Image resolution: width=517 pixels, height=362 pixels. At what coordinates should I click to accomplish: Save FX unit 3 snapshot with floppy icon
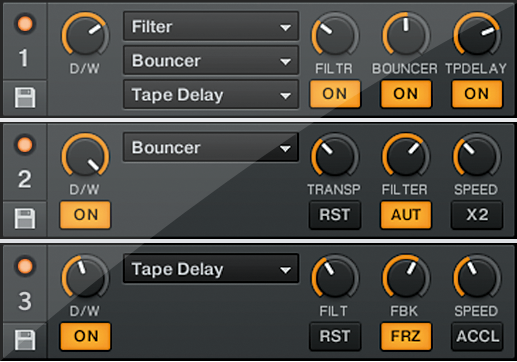(25, 340)
